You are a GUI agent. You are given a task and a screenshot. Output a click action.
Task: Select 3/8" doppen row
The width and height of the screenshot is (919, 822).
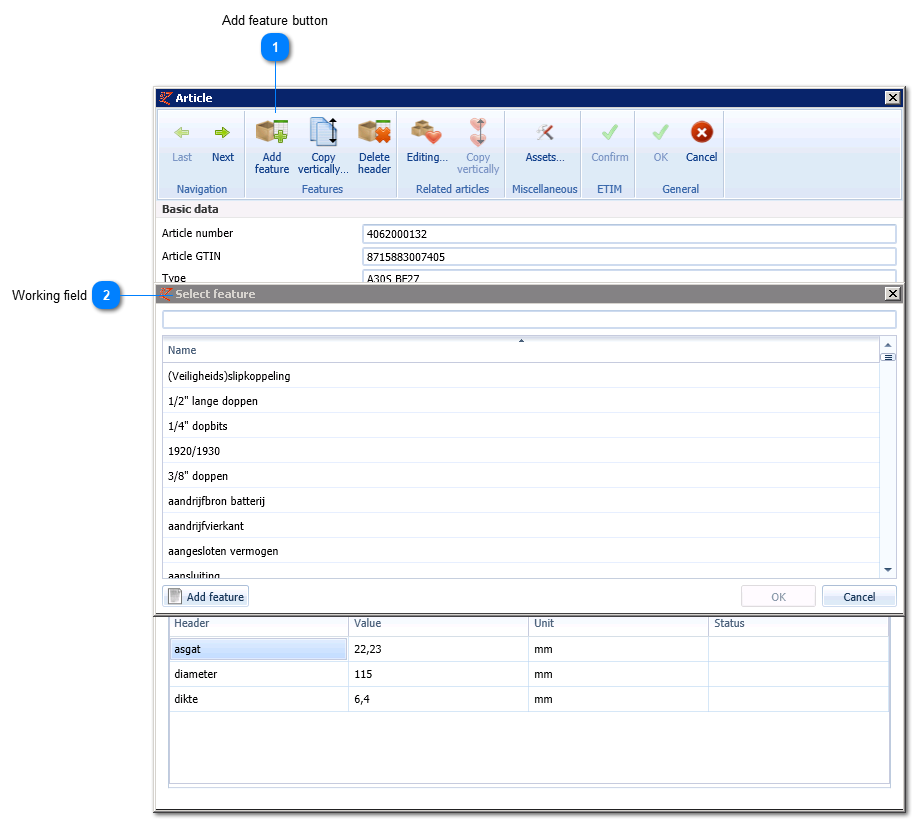520,476
